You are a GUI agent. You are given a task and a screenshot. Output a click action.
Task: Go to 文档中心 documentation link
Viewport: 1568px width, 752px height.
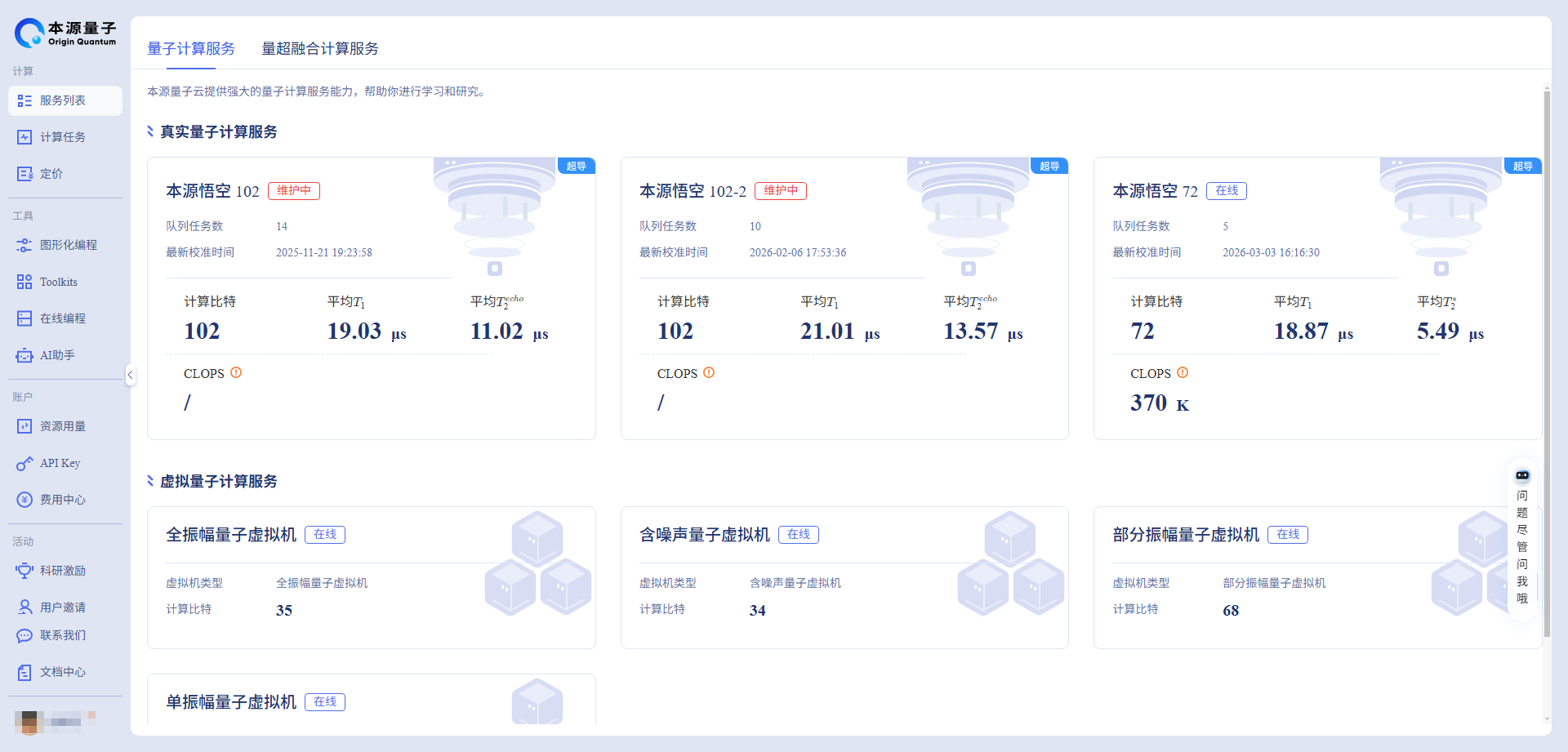[62, 672]
